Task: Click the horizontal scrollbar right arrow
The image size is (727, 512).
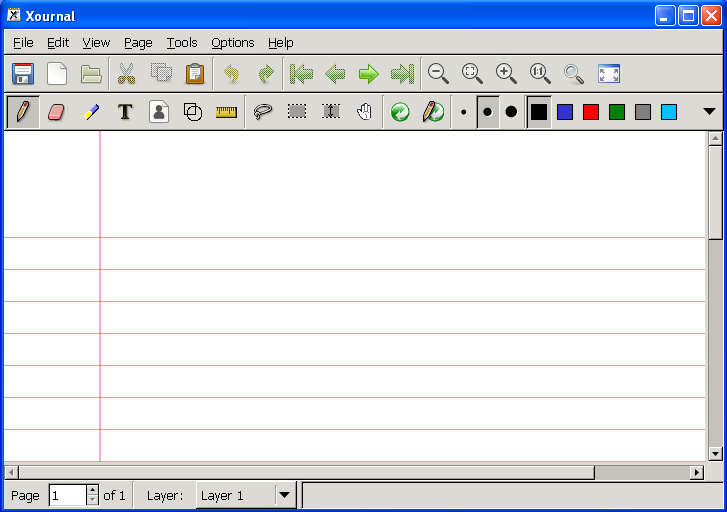Action: (x=696, y=473)
